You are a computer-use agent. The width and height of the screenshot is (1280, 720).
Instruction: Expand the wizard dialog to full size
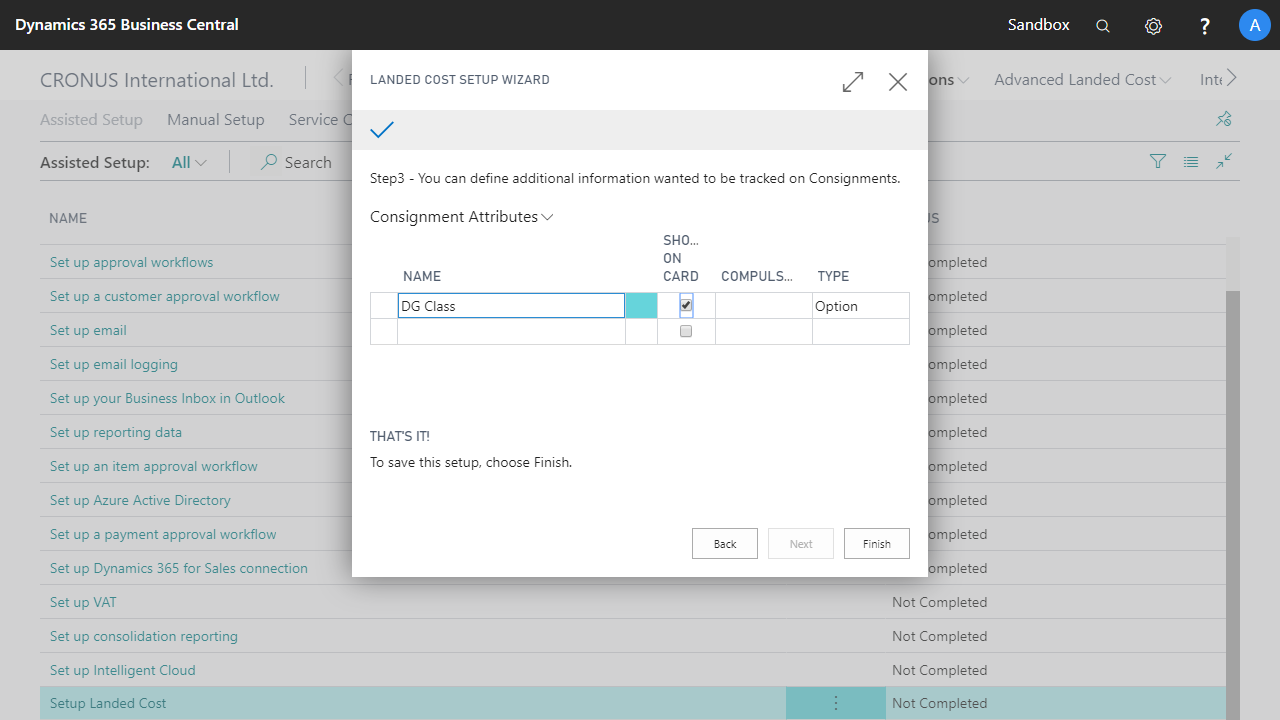pyautogui.click(x=853, y=82)
